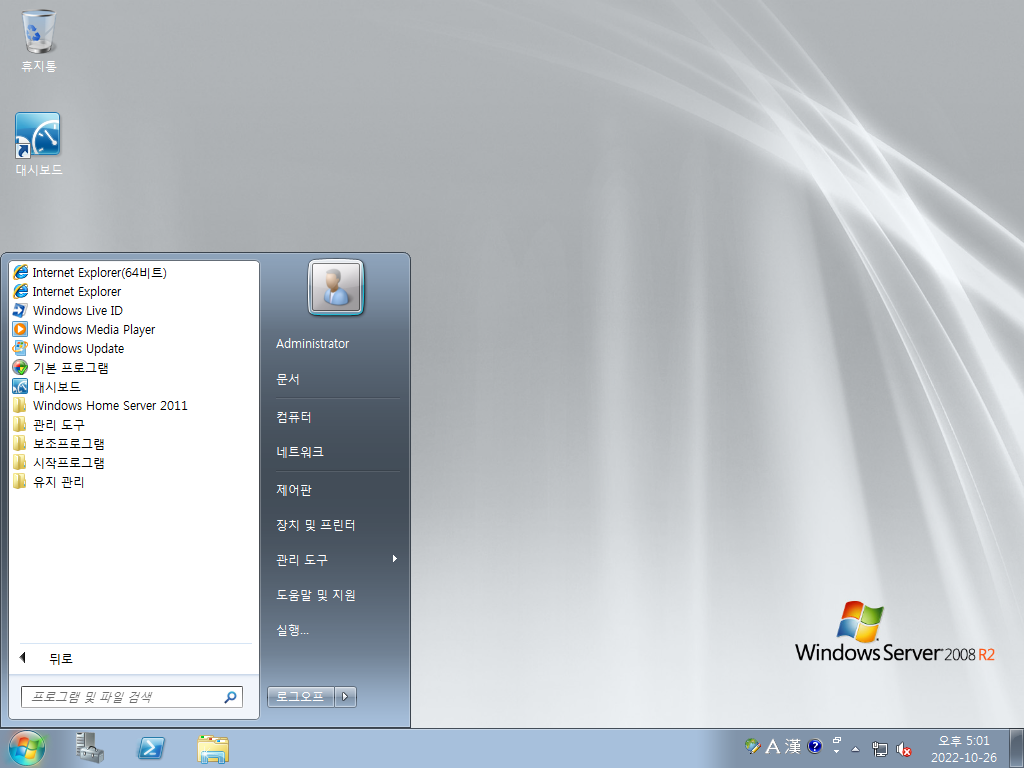Select the 휴지통 desktop icon
The height and width of the screenshot is (768, 1024).
tap(39, 40)
